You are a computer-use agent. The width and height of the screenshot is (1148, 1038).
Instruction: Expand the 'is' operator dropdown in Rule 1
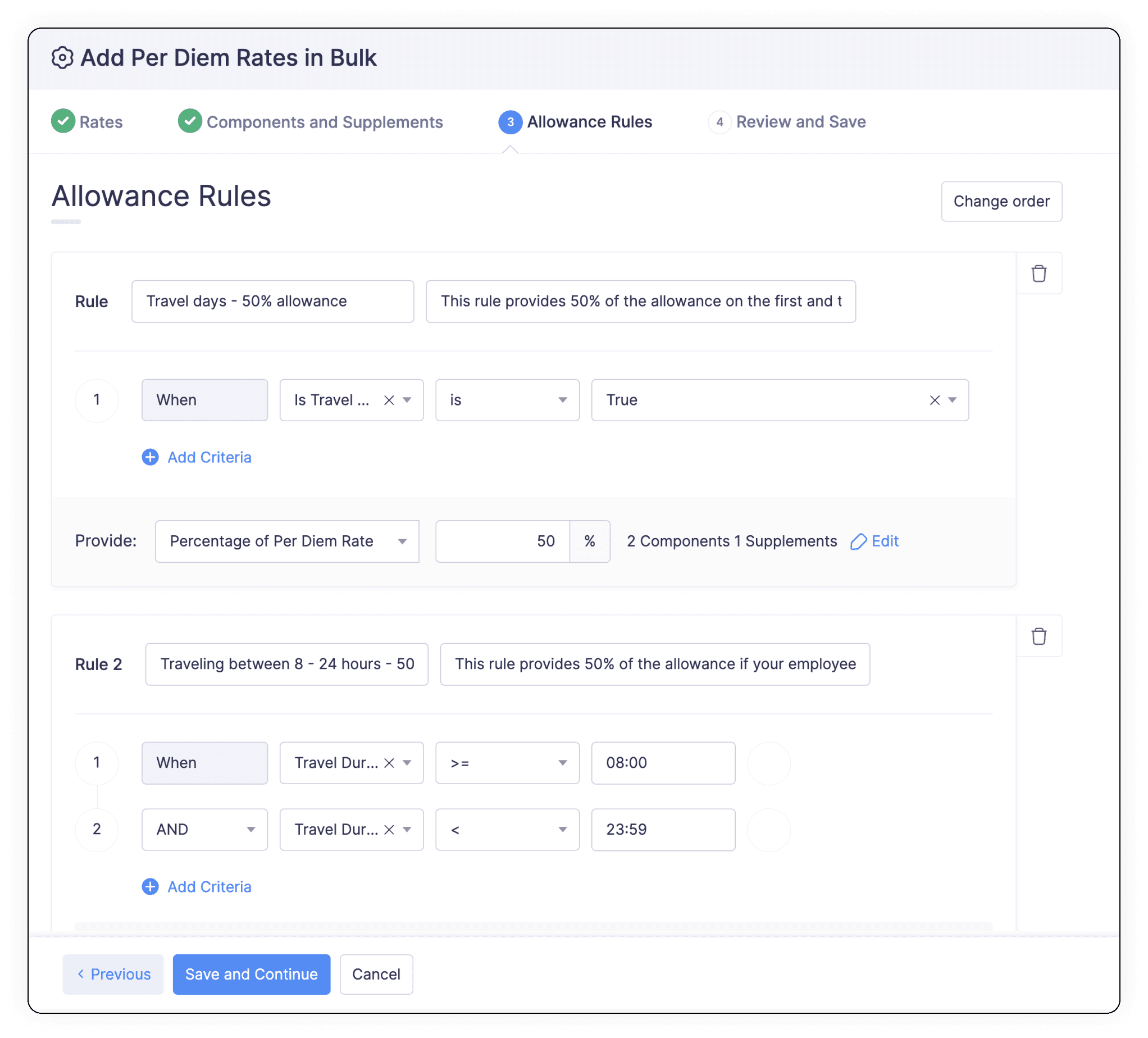pyautogui.click(x=507, y=400)
